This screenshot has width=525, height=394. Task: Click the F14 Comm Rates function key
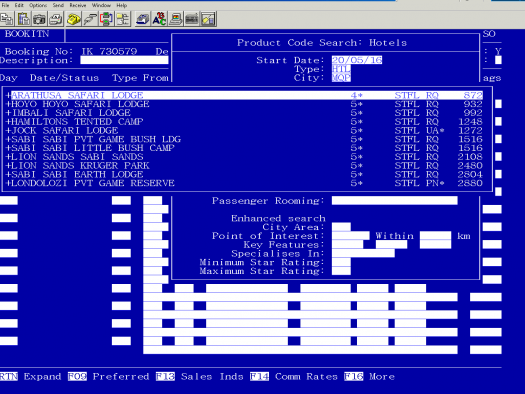294,377
